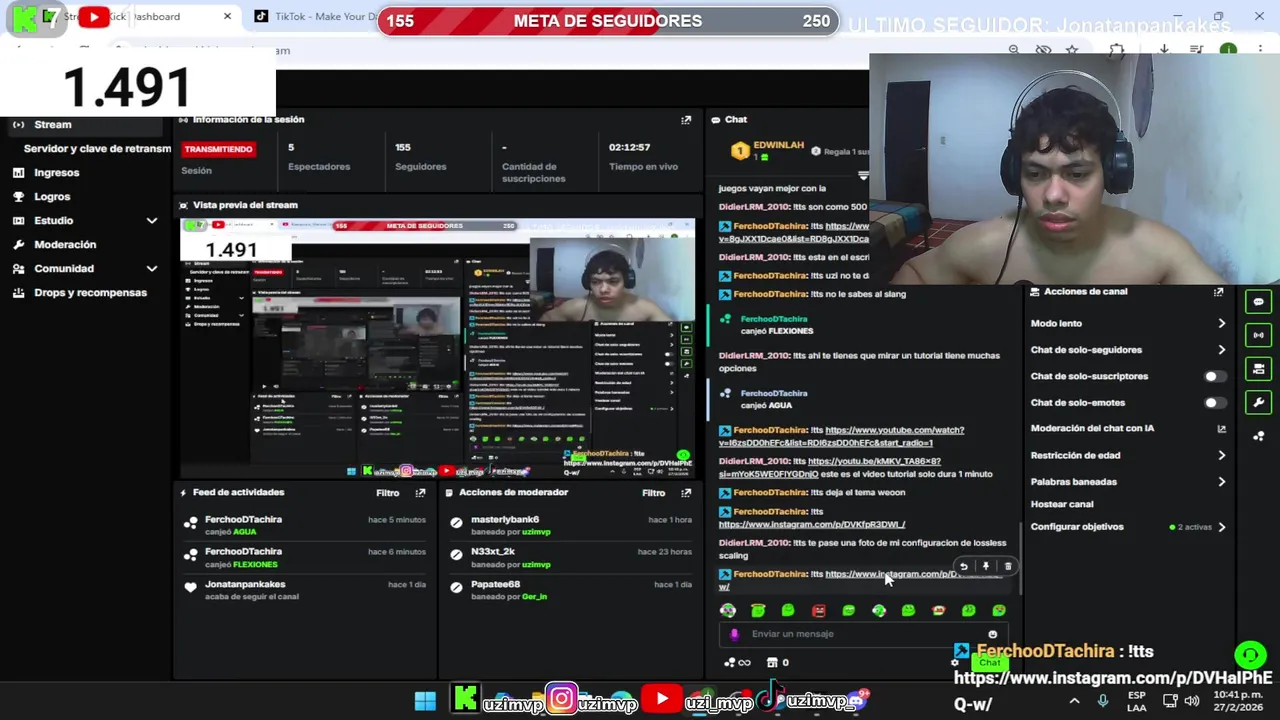The height and width of the screenshot is (720, 1280).
Task: Open external link icon for Moderación del chat con IA
Action: (x=1221, y=429)
